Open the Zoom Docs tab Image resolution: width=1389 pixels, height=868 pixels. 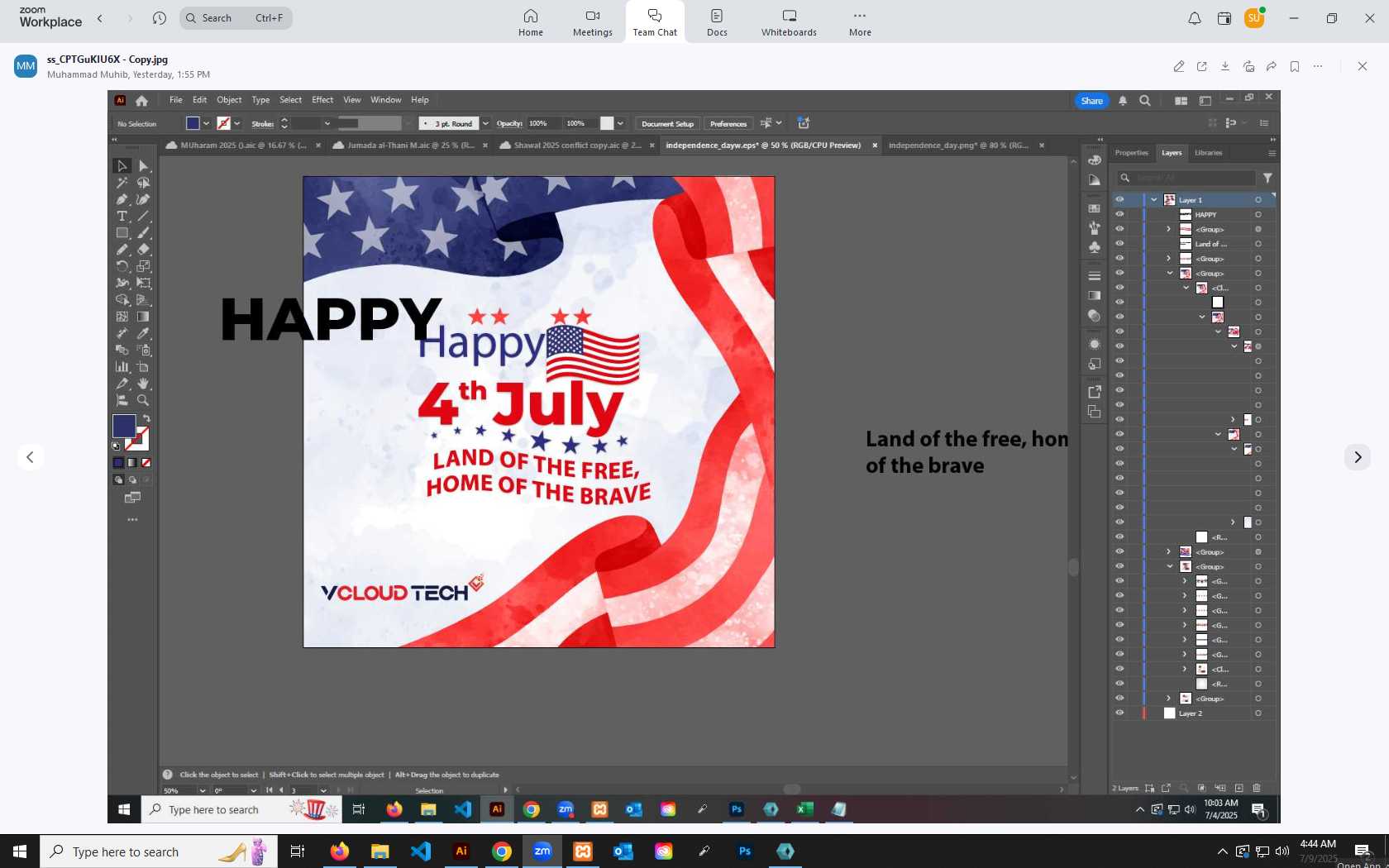717,22
